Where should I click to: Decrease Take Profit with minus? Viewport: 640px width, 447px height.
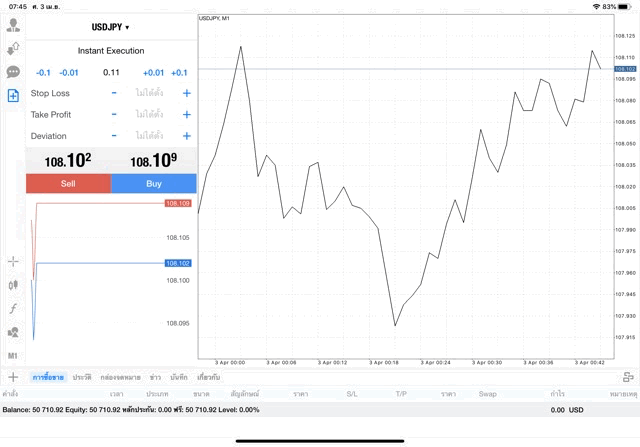114,114
